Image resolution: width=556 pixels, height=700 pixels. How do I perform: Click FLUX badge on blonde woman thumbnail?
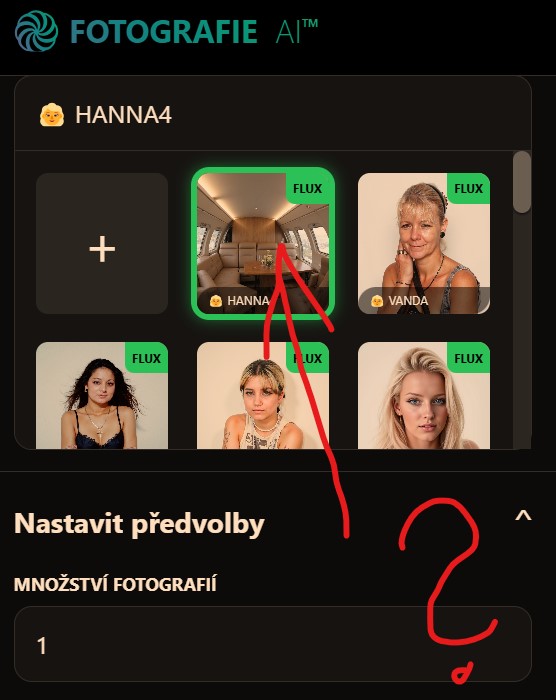tap(468, 358)
